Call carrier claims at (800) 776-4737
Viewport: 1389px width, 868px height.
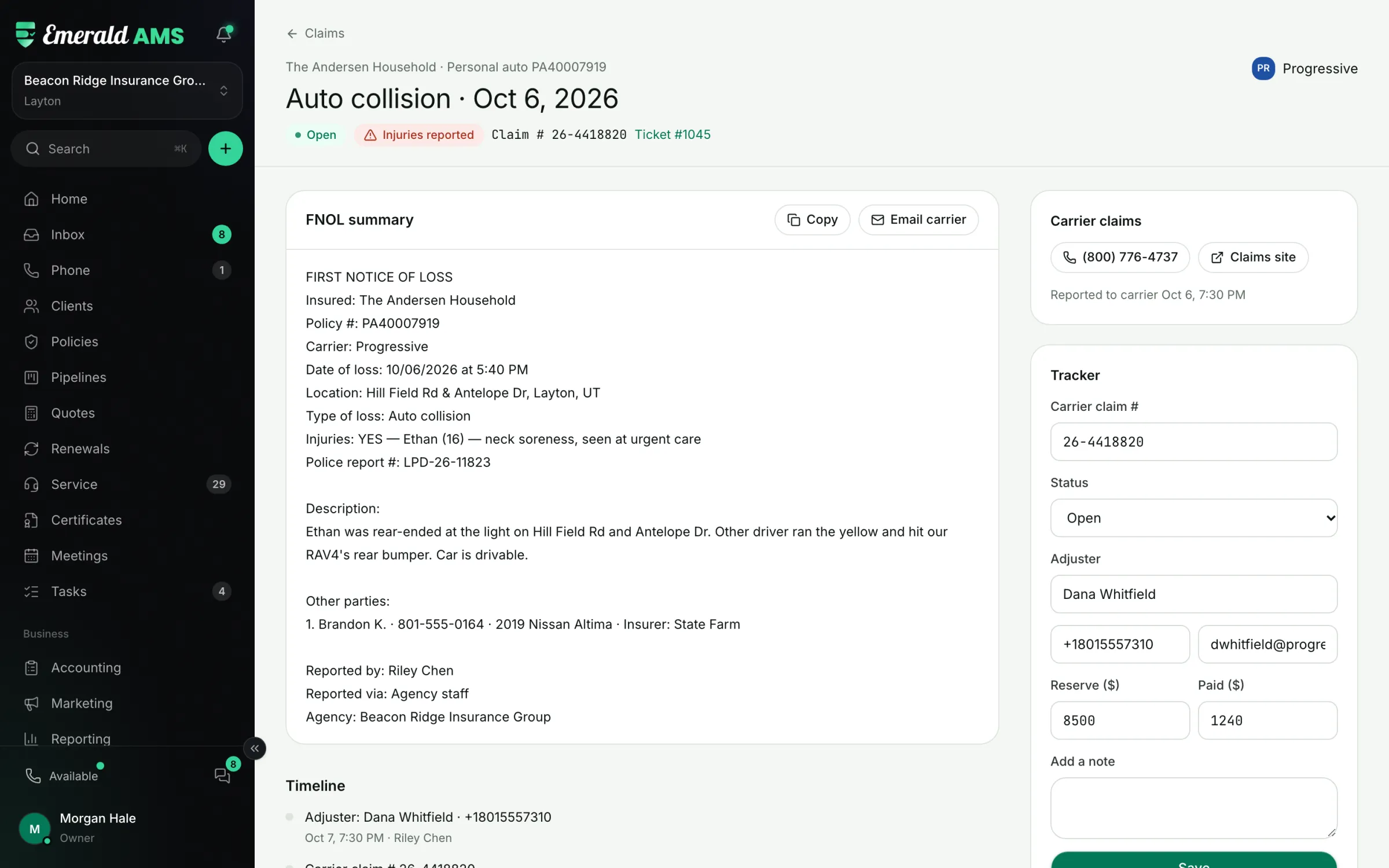click(x=1120, y=257)
